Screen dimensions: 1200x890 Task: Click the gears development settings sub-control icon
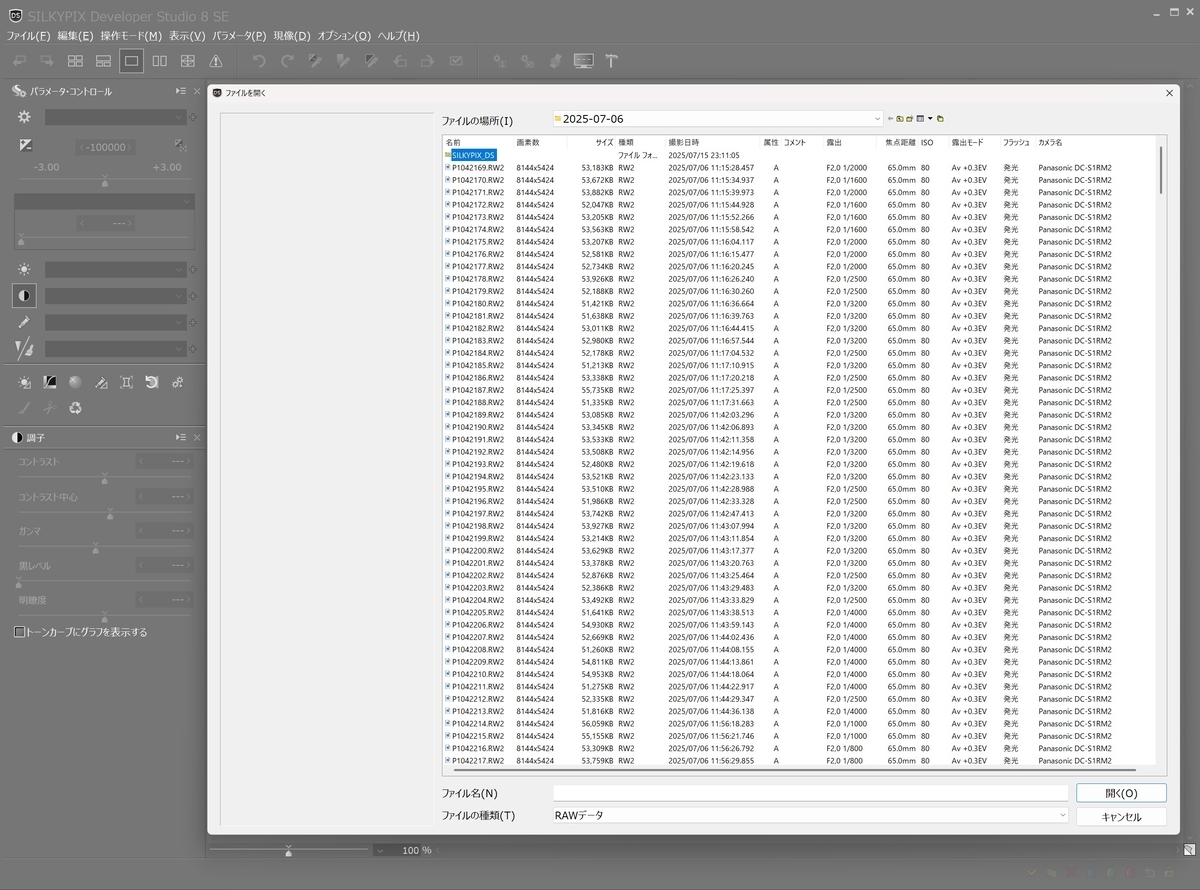pyautogui.click(x=177, y=382)
